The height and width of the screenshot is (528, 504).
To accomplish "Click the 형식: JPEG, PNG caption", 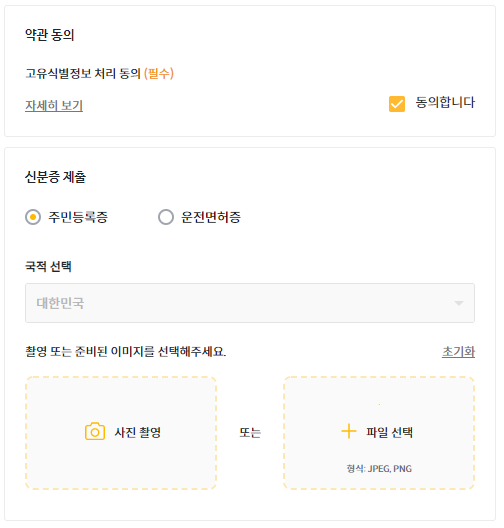I will tap(379, 468).
